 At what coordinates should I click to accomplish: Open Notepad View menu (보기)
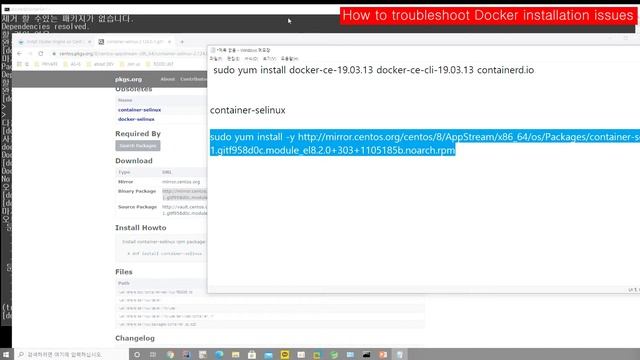(x=269, y=59)
